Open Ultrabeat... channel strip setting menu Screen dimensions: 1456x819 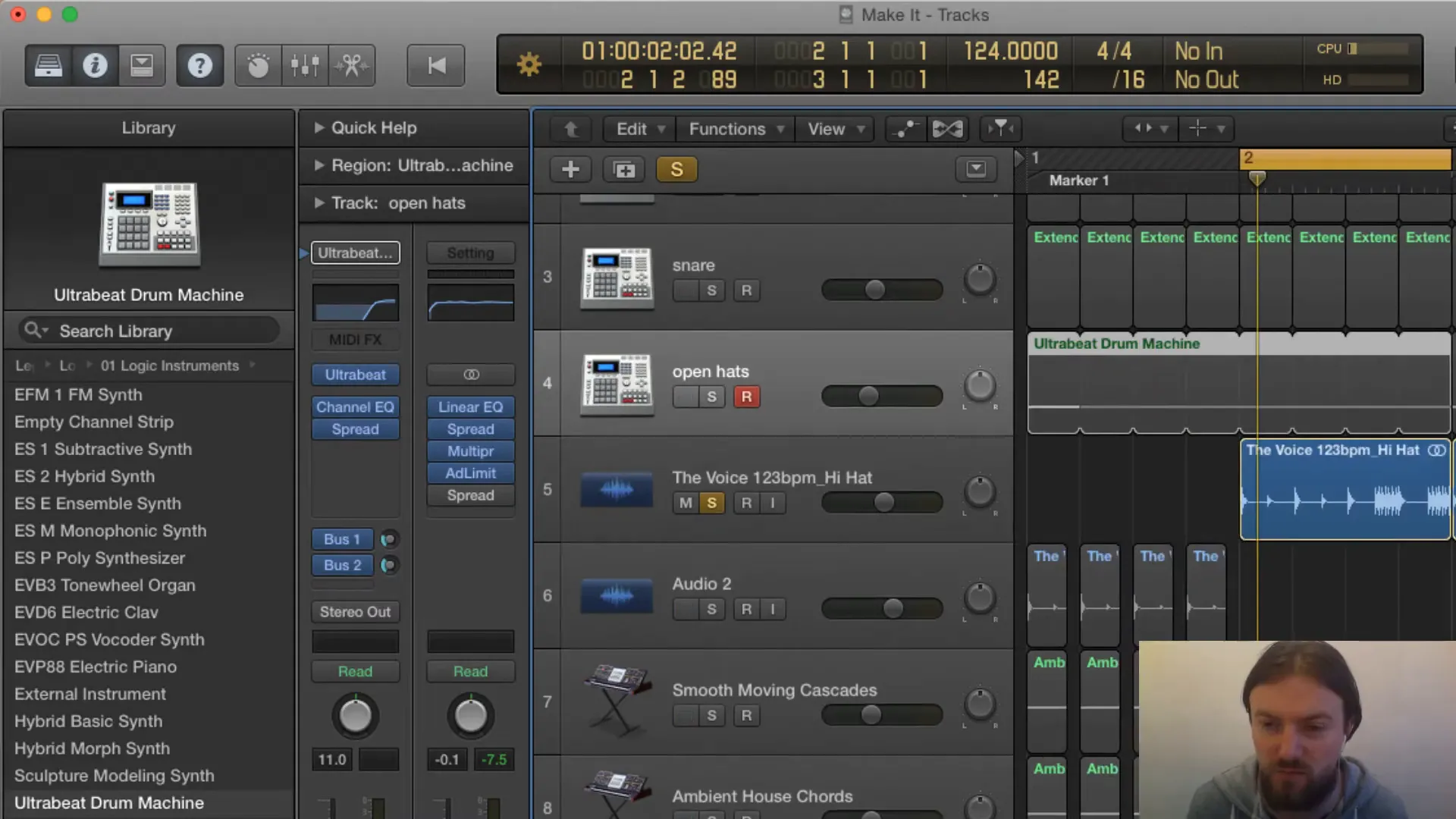click(x=355, y=253)
